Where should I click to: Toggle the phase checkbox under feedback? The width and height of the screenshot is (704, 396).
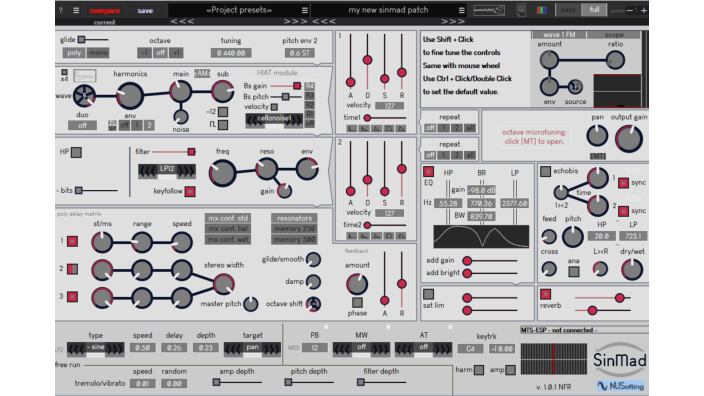click(357, 302)
